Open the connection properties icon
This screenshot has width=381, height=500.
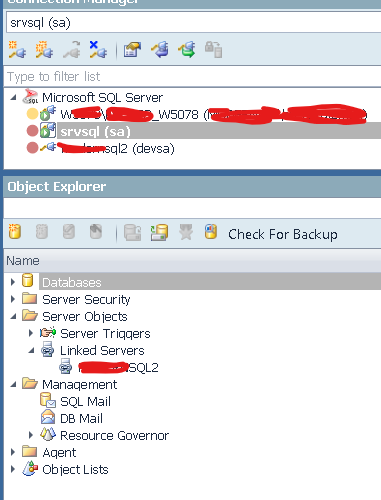tap(132, 50)
